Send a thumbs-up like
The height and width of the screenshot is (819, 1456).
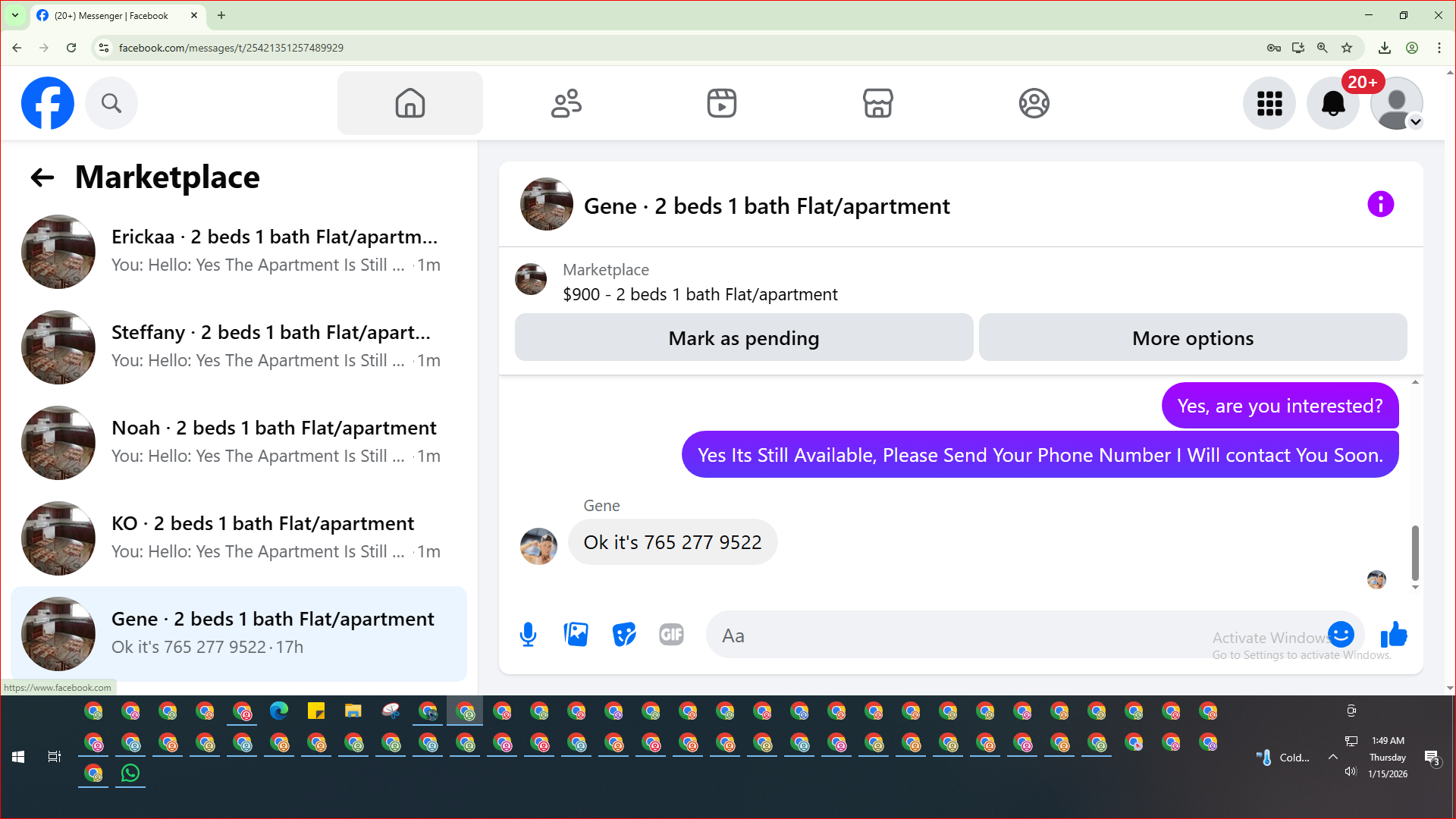coord(1394,635)
